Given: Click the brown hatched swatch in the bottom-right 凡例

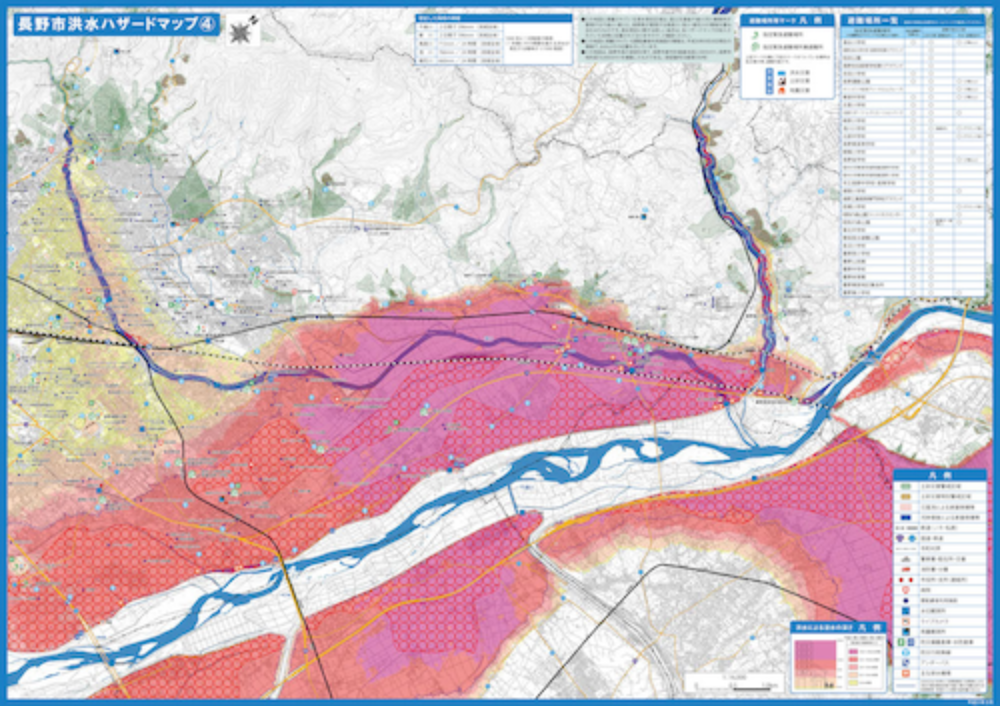Looking at the screenshot, I should coord(906,496).
